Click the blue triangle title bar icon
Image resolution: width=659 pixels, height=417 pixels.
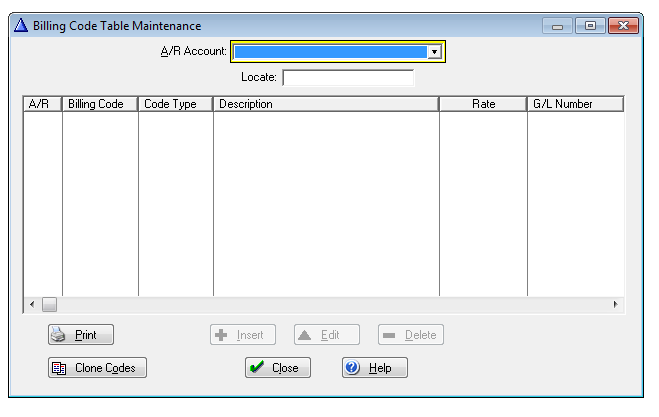pos(21,25)
